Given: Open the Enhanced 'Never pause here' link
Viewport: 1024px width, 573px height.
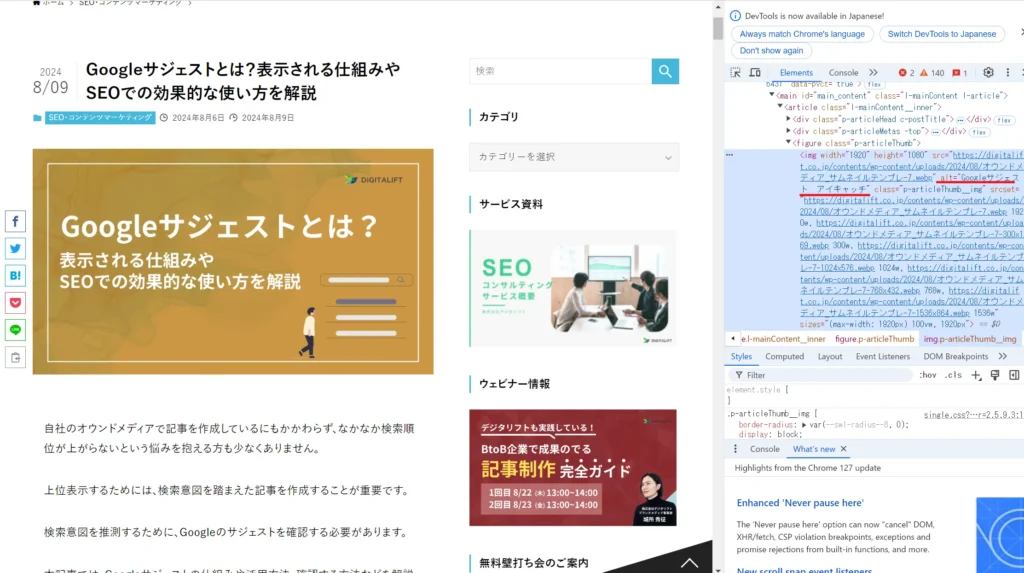Looking at the screenshot, I should (x=800, y=502).
